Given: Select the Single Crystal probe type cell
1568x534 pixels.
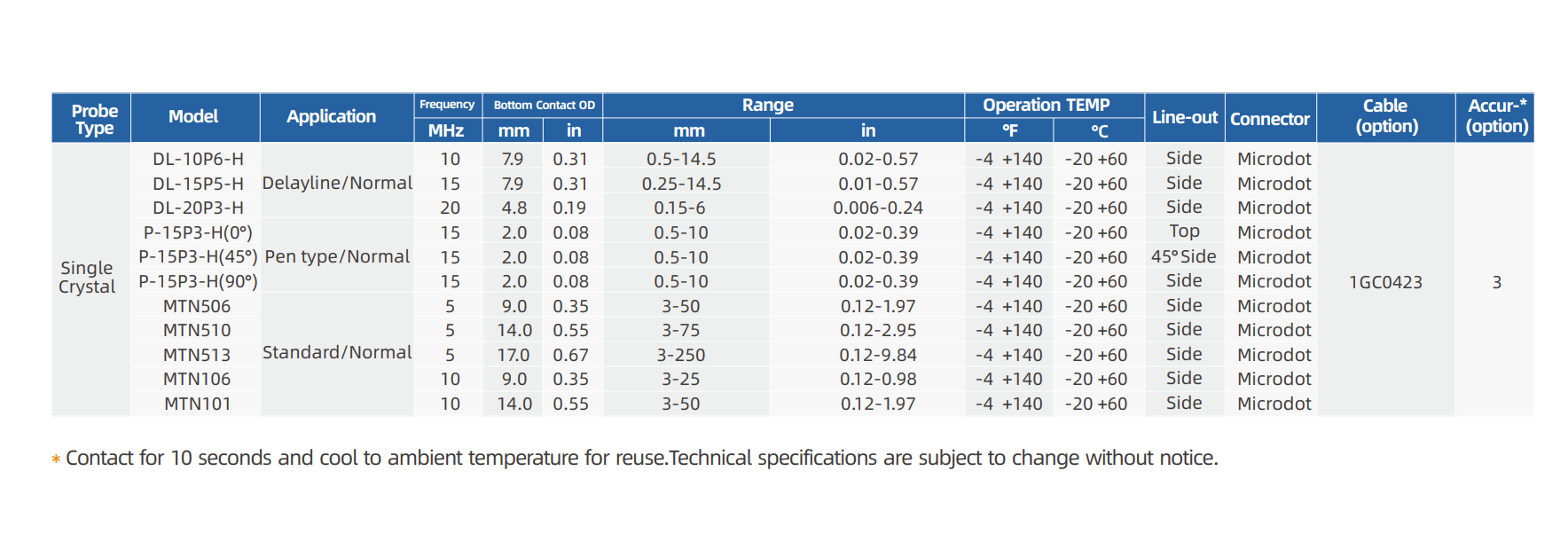Looking at the screenshot, I should 87,278.
